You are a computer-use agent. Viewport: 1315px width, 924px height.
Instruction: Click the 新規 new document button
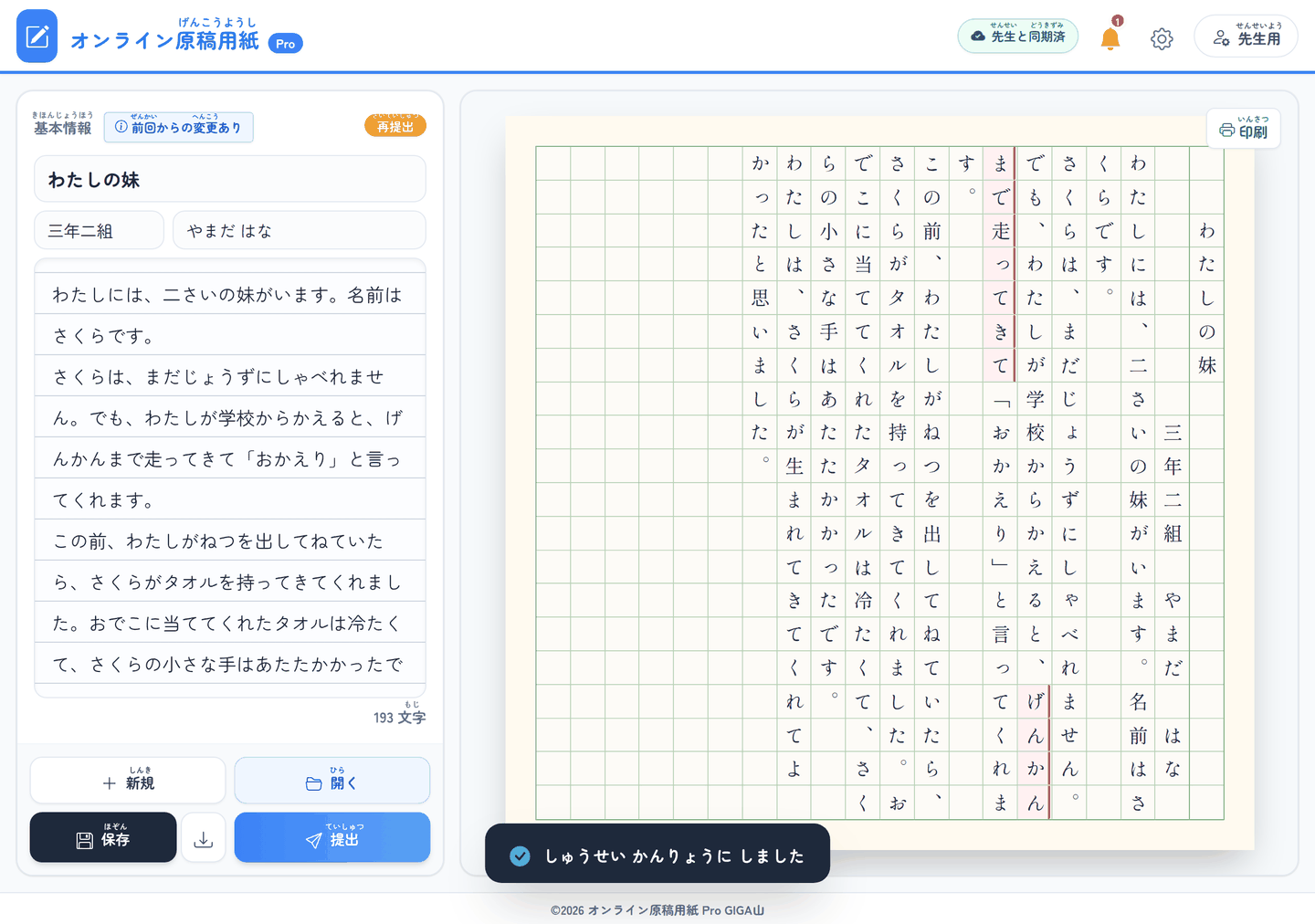tap(128, 781)
